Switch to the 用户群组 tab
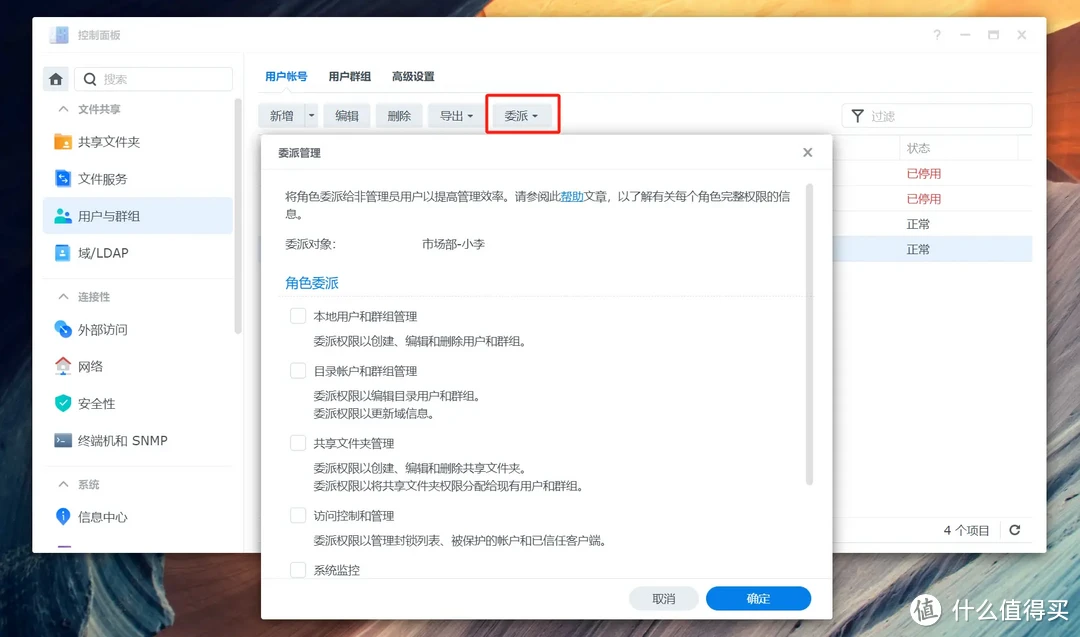Viewport: 1080px width, 637px height. [348, 76]
